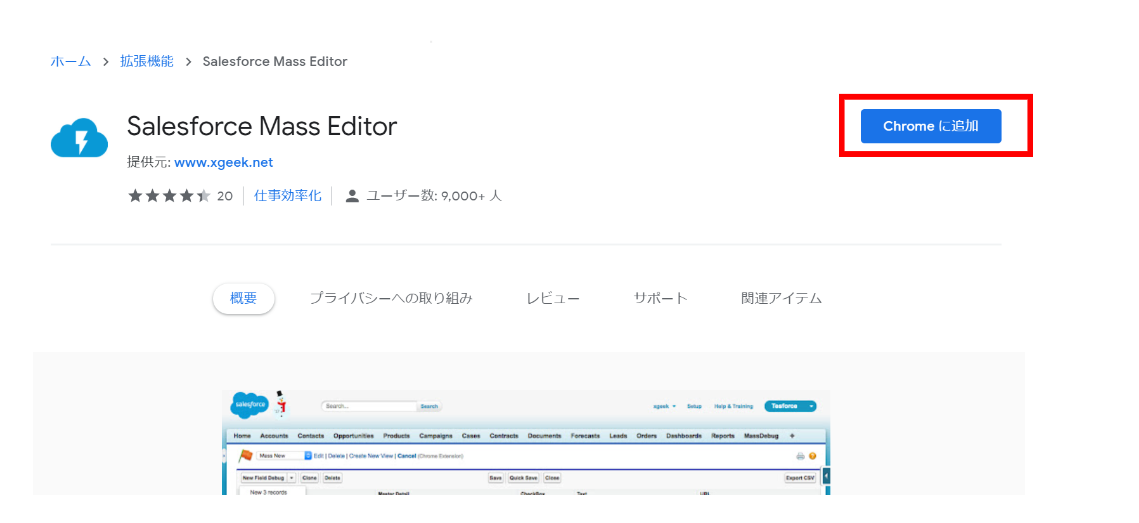The height and width of the screenshot is (523, 1139).
Task: Select the 概要 tab
Action: click(243, 299)
